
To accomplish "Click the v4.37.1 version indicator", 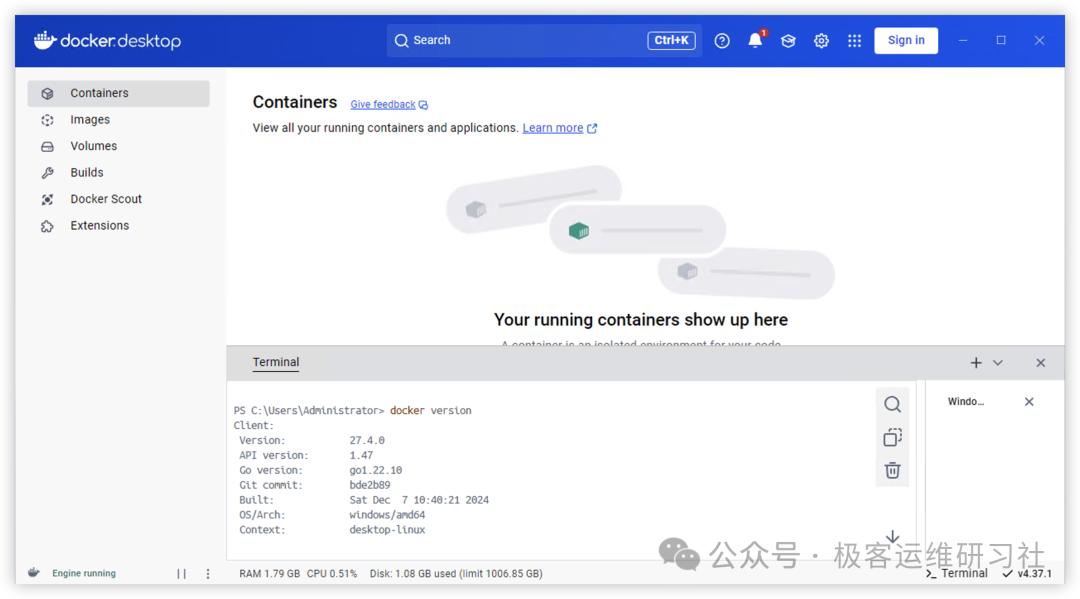I will coord(1027,574).
